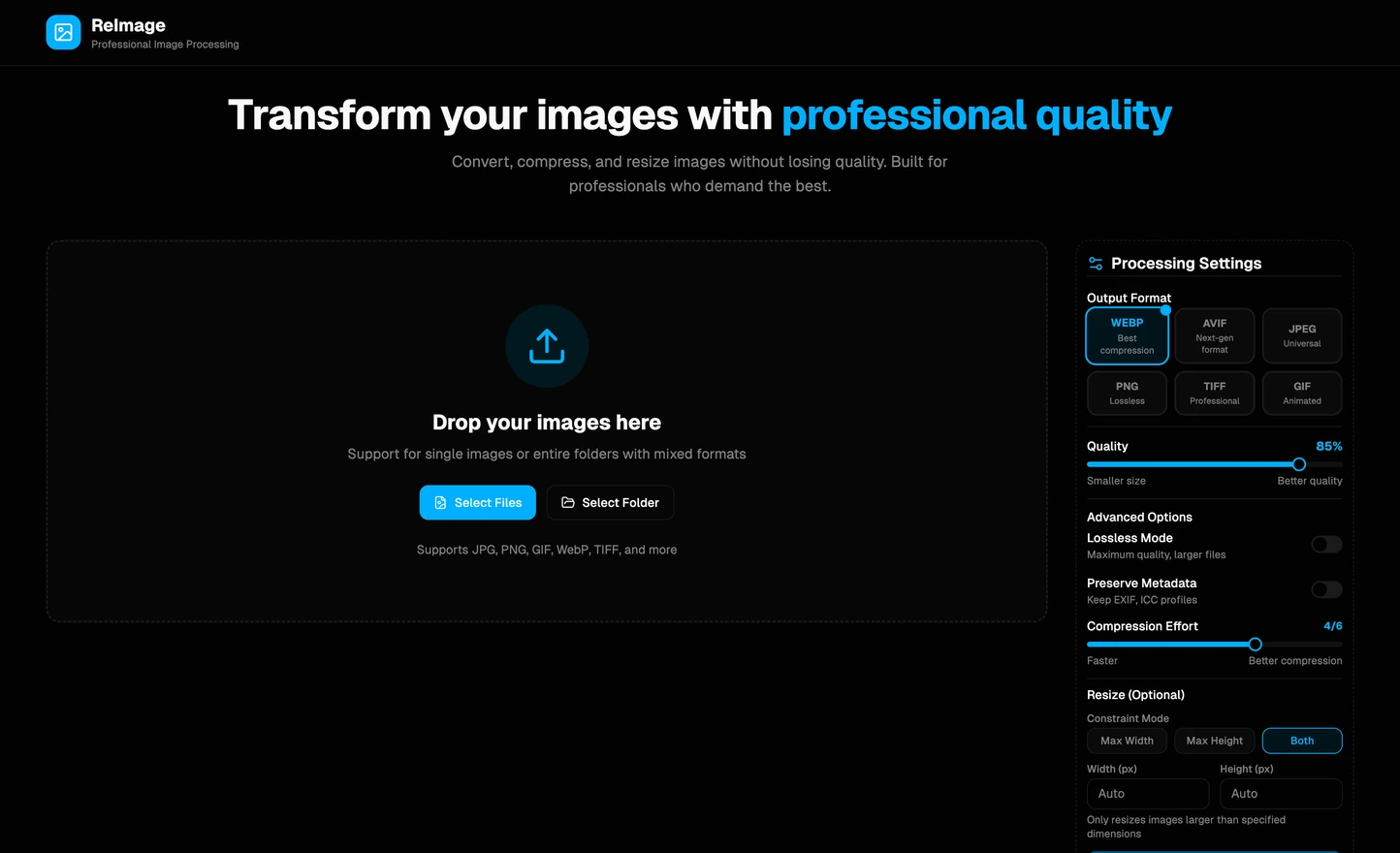
Task: Click the sliders icon beside Processing Settings
Action: click(x=1096, y=263)
